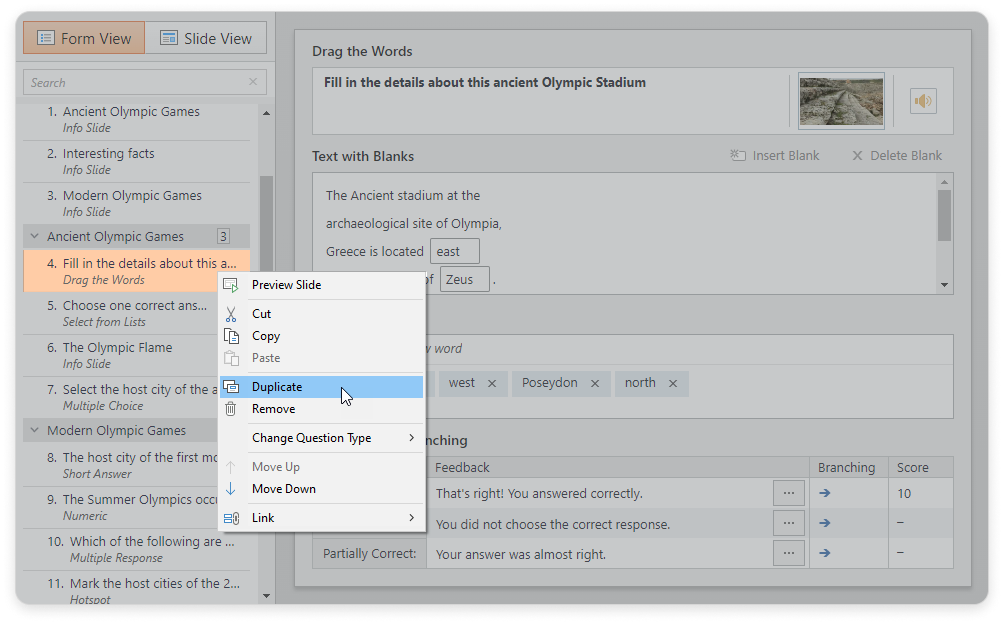This screenshot has height=624, width=1004.
Task: Select slide 6 The Olympic Flame
Action: (x=122, y=355)
